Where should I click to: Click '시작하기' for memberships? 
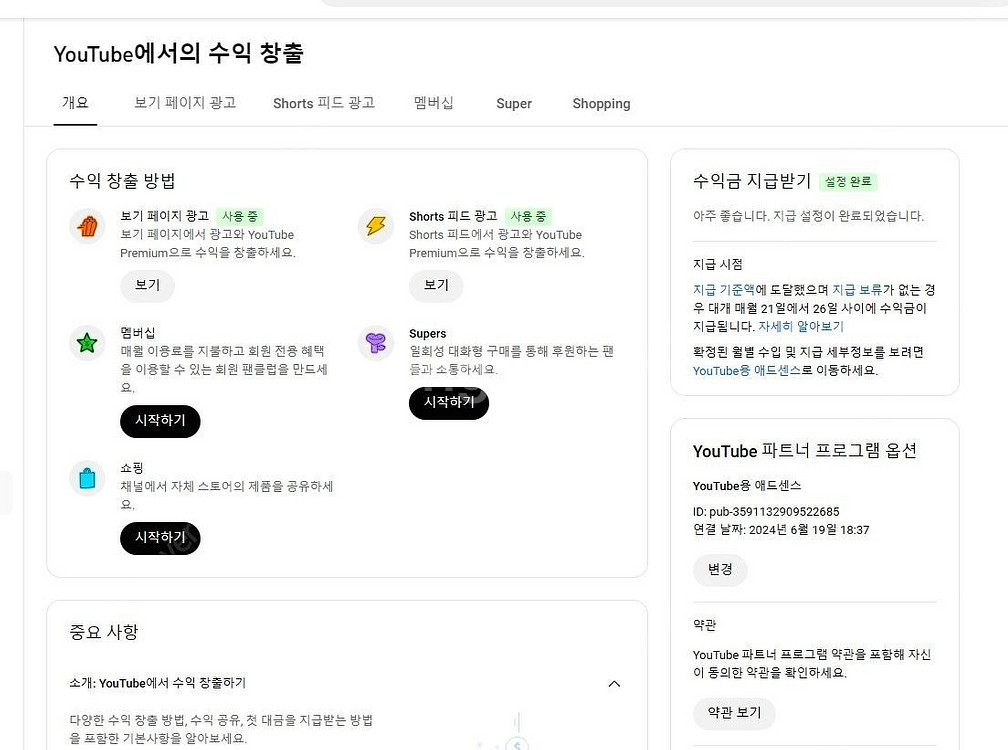point(160,421)
